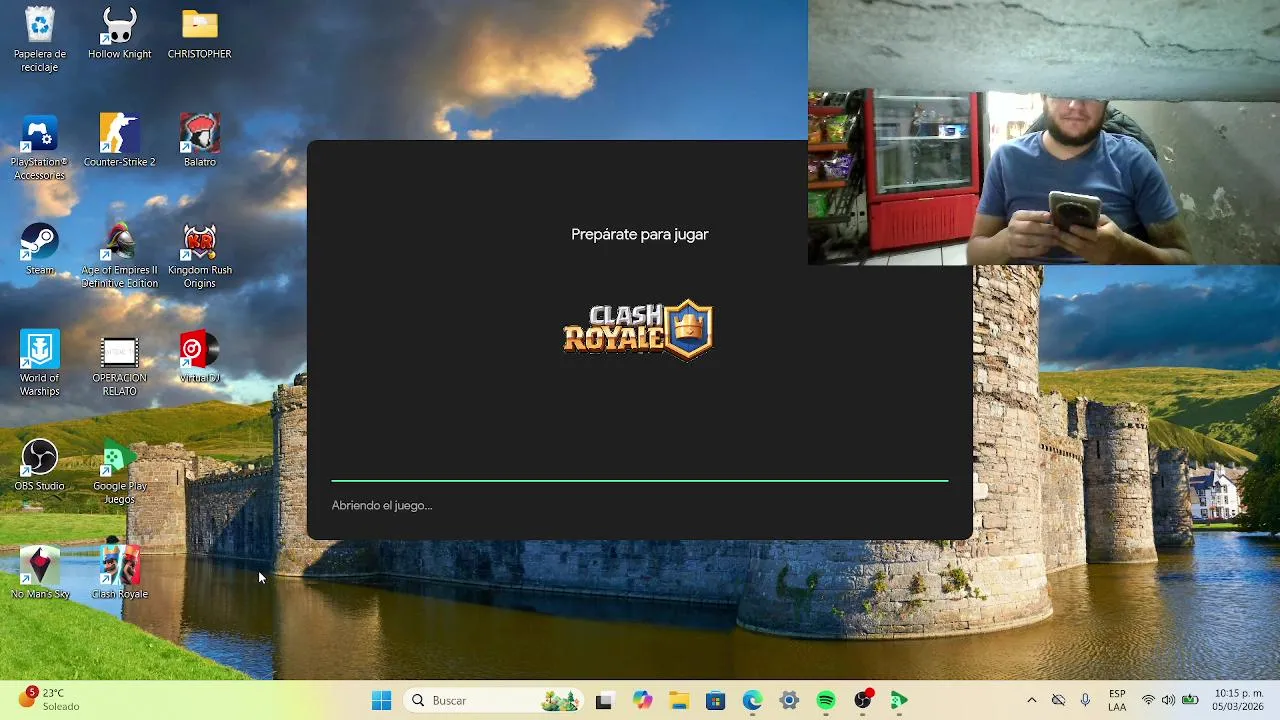Select the Hollow Knight desktop shortcut
The width and height of the screenshot is (1280, 720).
click(119, 34)
